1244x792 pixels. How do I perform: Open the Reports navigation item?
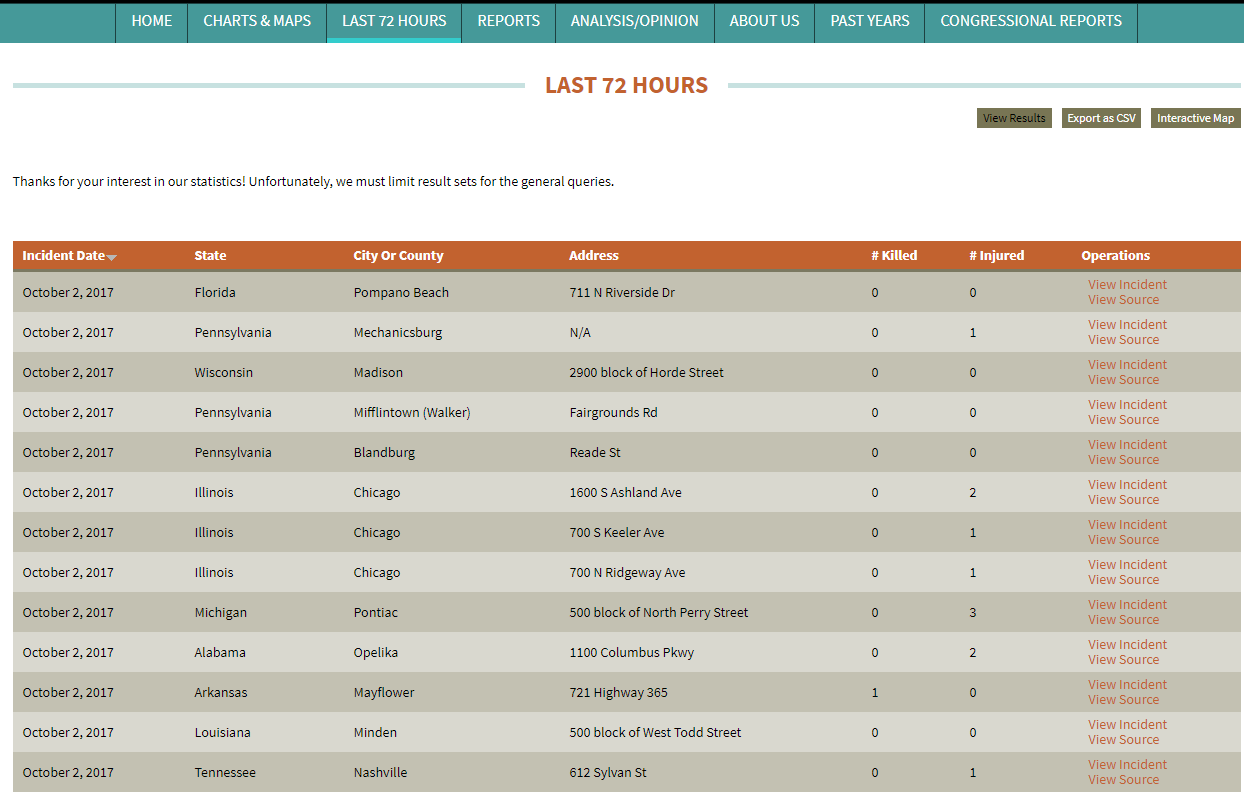click(x=508, y=21)
